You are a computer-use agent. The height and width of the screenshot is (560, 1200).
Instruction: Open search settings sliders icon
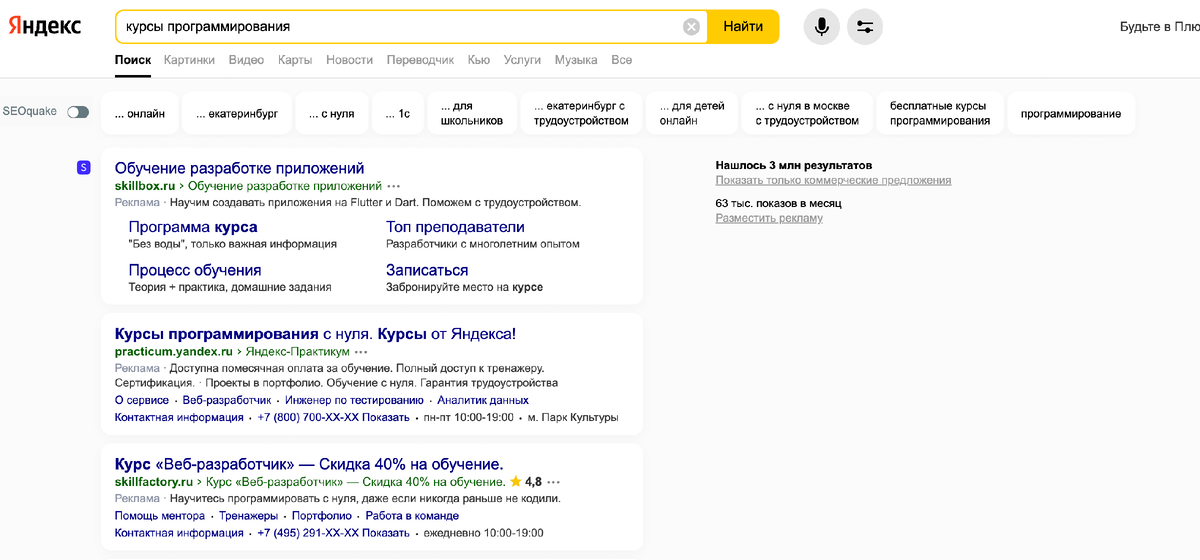click(865, 27)
